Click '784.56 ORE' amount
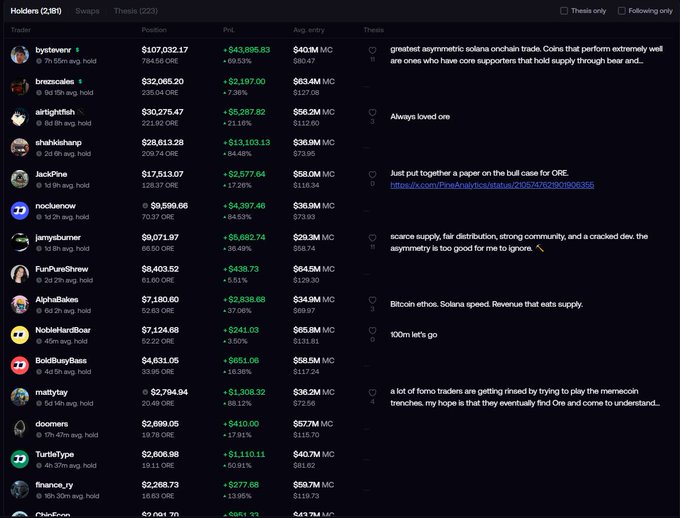The image size is (680, 518). [x=160, y=61]
